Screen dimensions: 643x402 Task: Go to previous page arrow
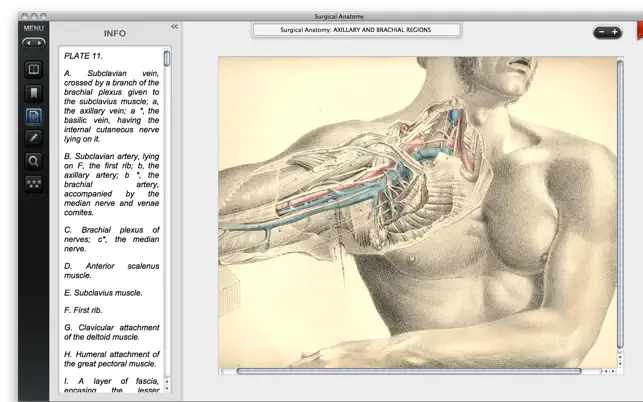(x=28, y=43)
